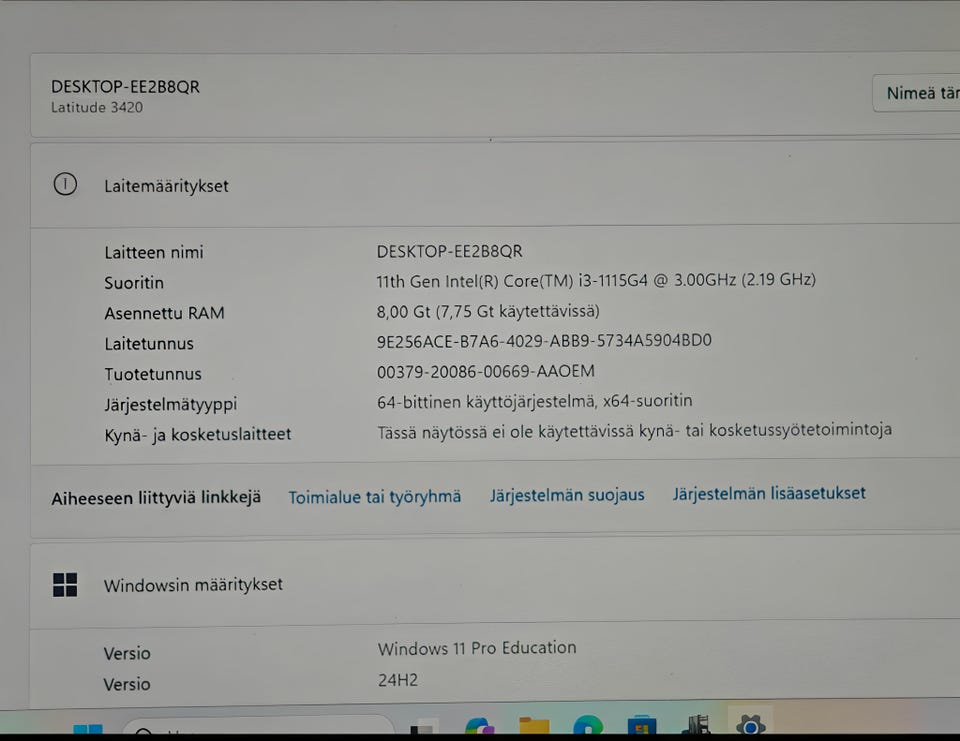
Task: Select the device ID 9E256ACE-B7A6 value
Action: point(544,340)
